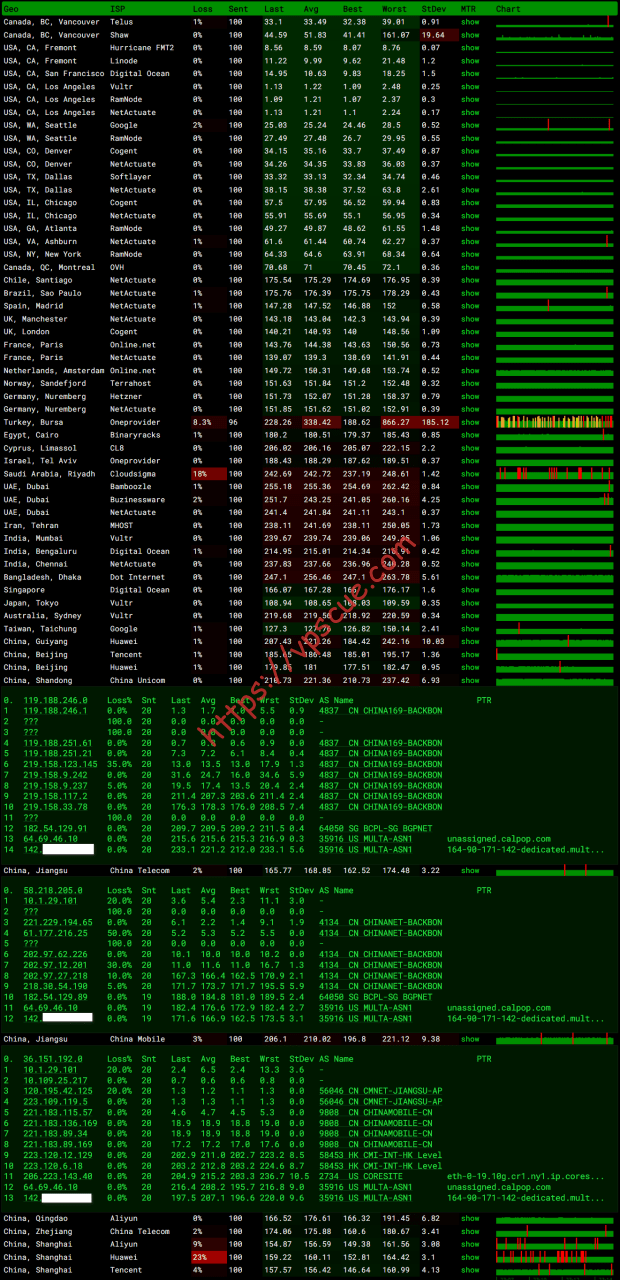Open MTR for Singapore Digital Ocean
The width and height of the screenshot is (620, 1280).
470,590
